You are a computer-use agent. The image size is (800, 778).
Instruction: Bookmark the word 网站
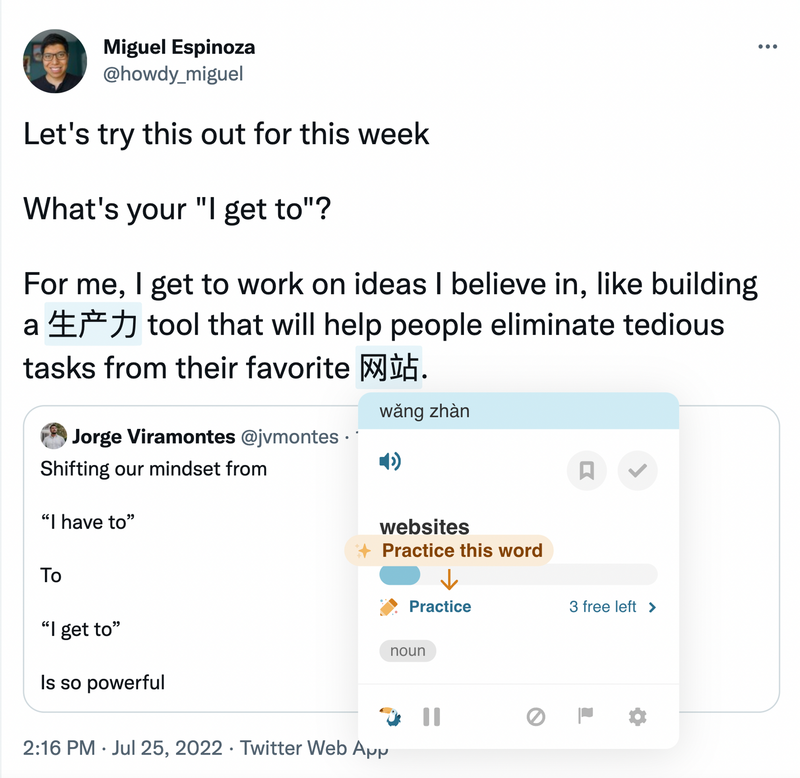point(586,470)
